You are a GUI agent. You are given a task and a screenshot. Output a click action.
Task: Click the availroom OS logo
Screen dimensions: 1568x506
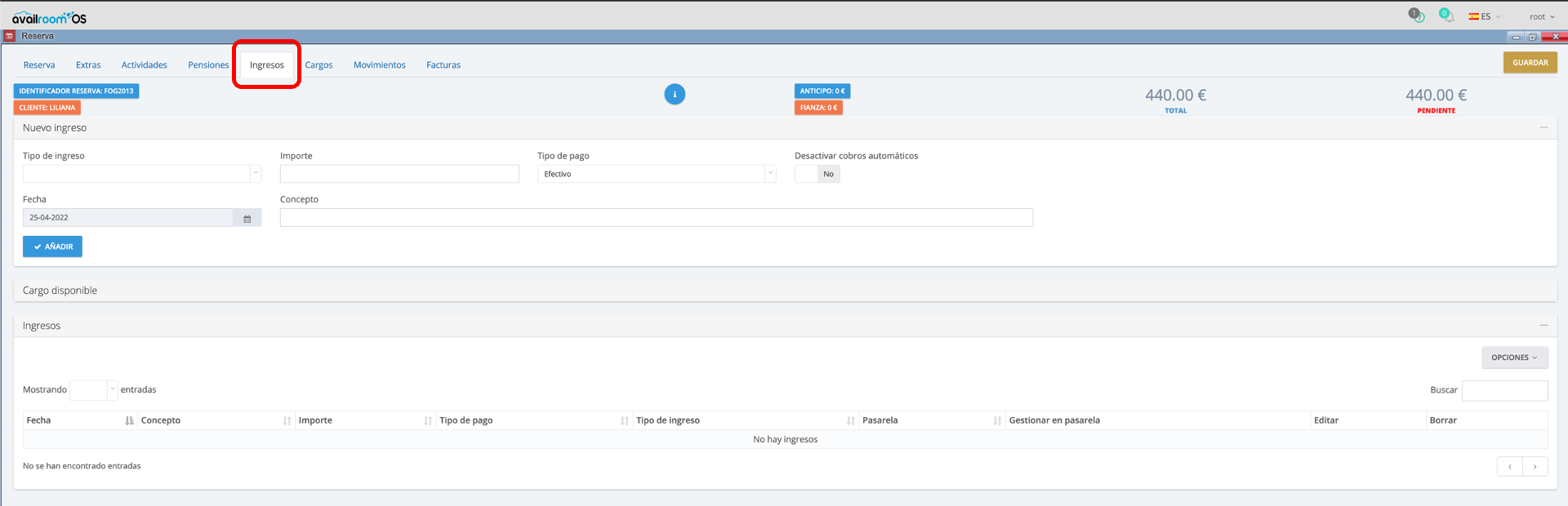(x=49, y=17)
